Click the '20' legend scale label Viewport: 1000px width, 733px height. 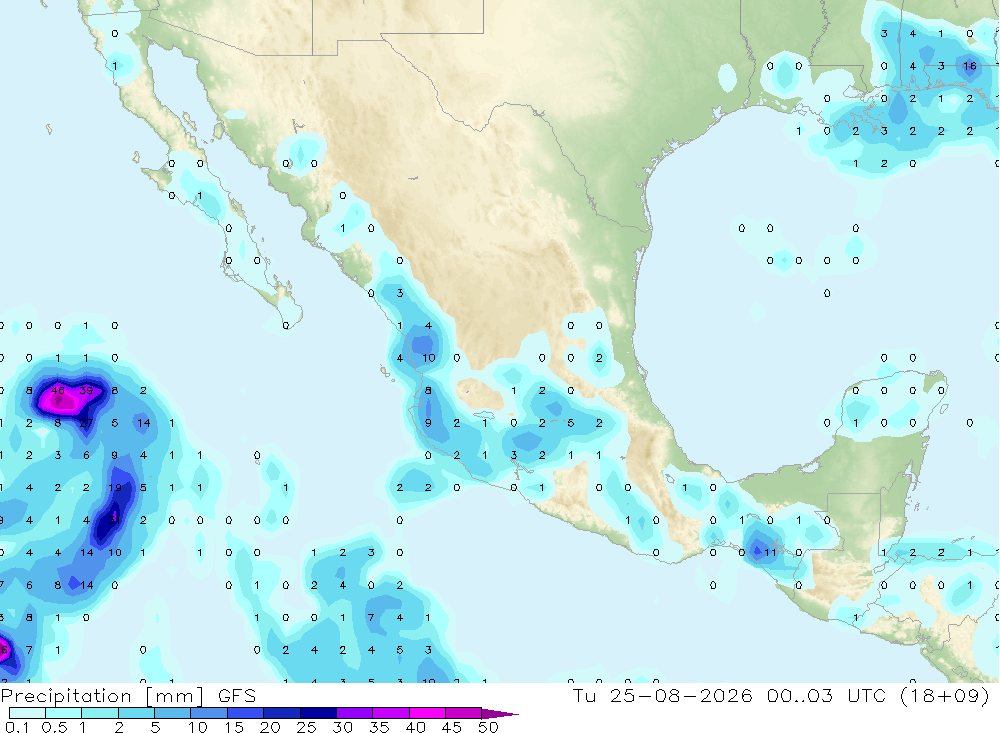click(x=270, y=727)
